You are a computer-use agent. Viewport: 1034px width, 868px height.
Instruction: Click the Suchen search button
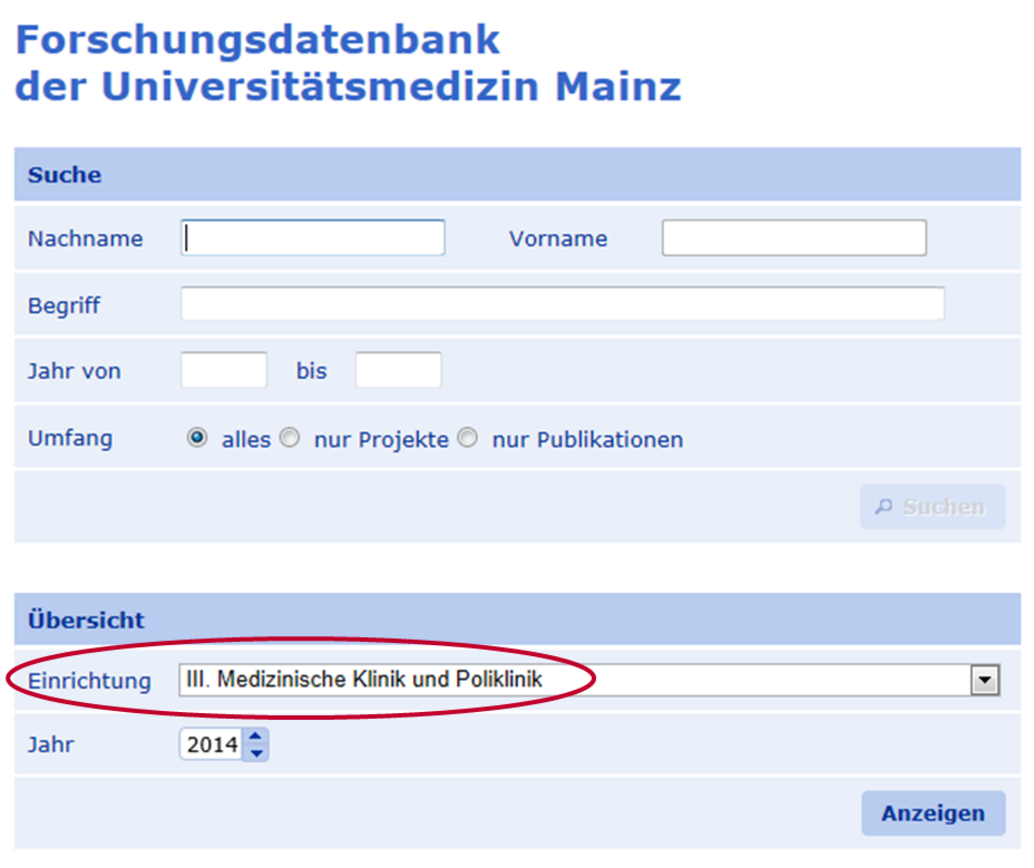pyautogui.click(x=932, y=507)
